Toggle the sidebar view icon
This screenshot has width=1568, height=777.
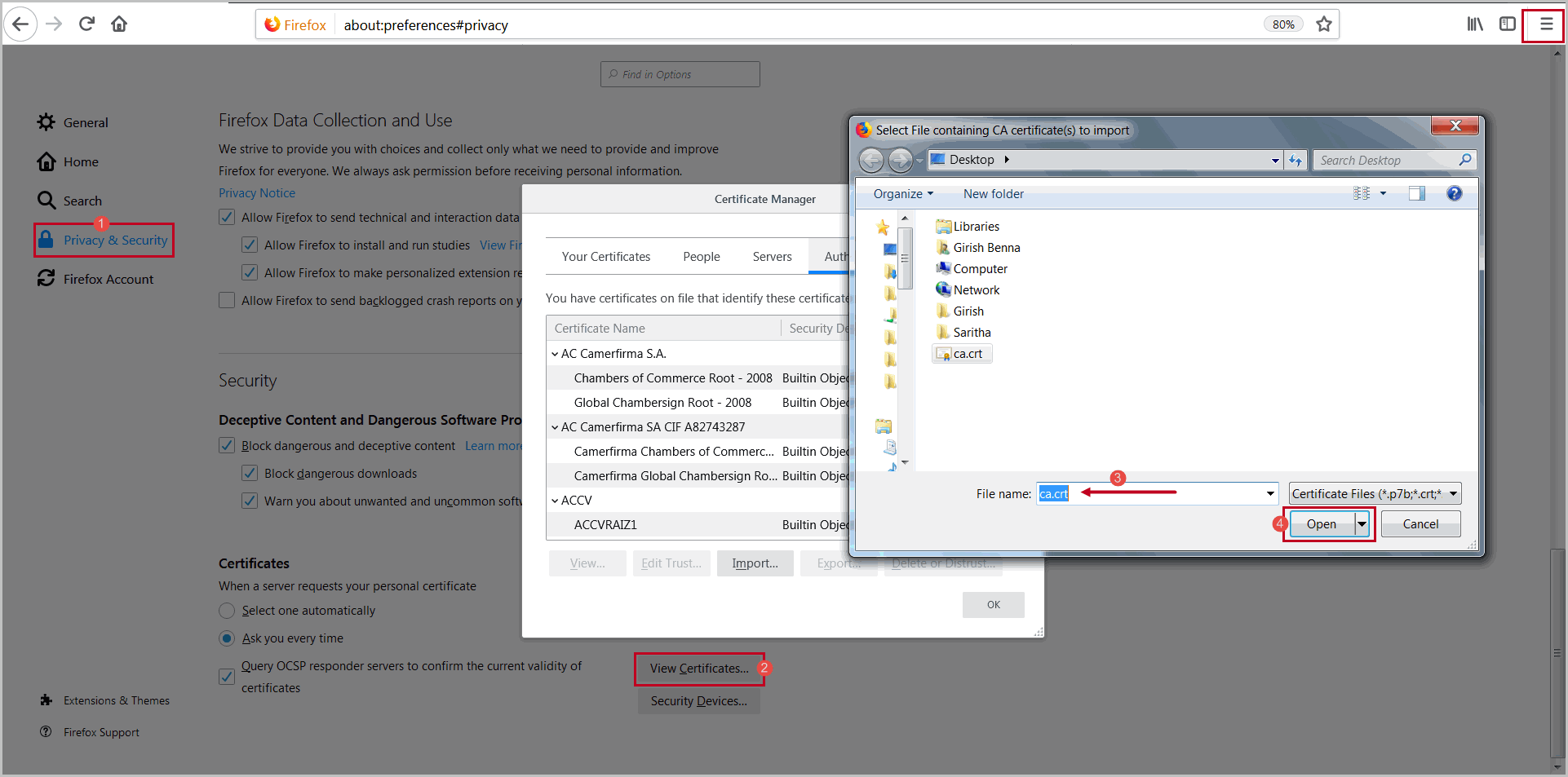[1508, 24]
